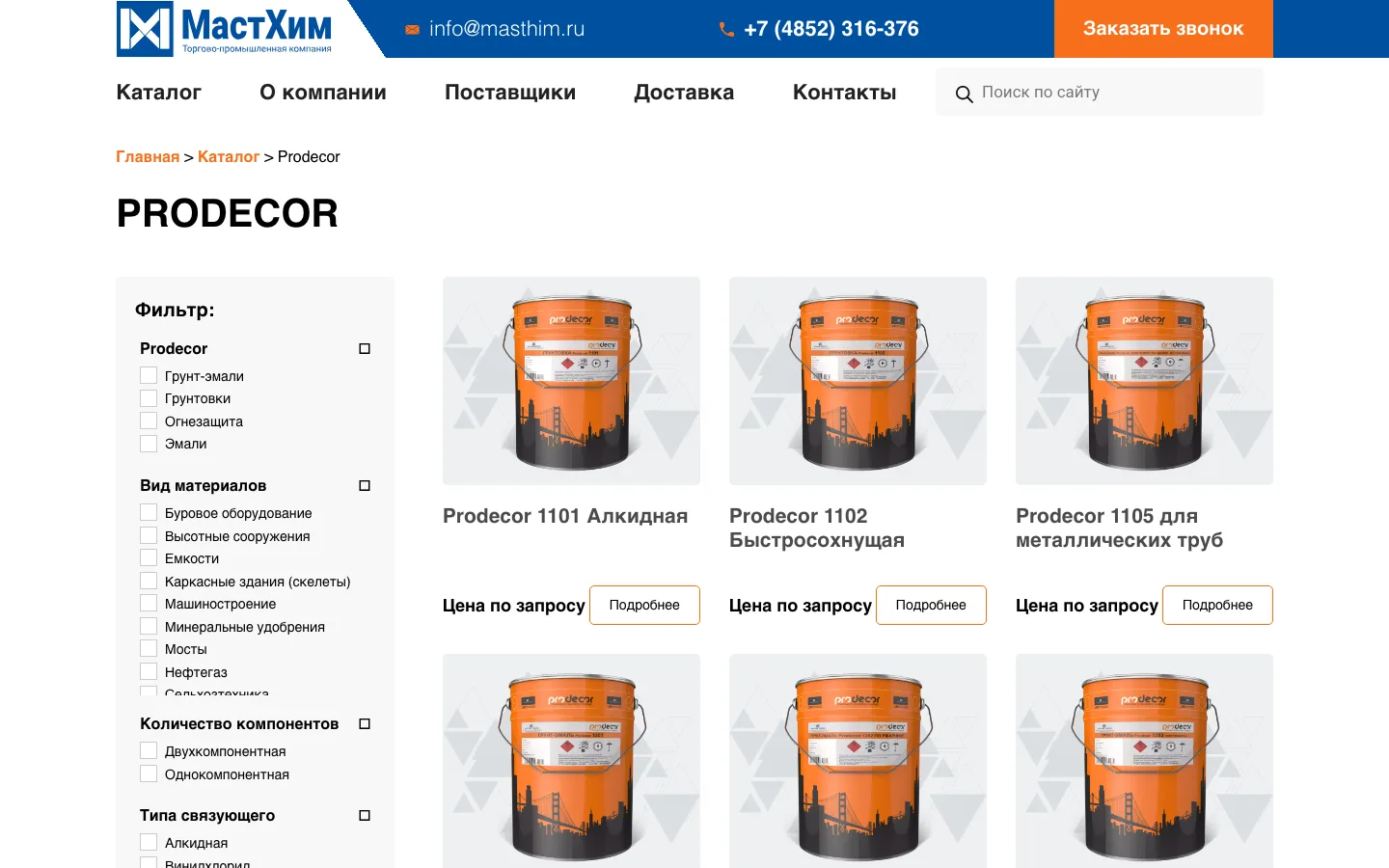Enable the Алкидная binder filter
1389x868 pixels.
tap(149, 842)
